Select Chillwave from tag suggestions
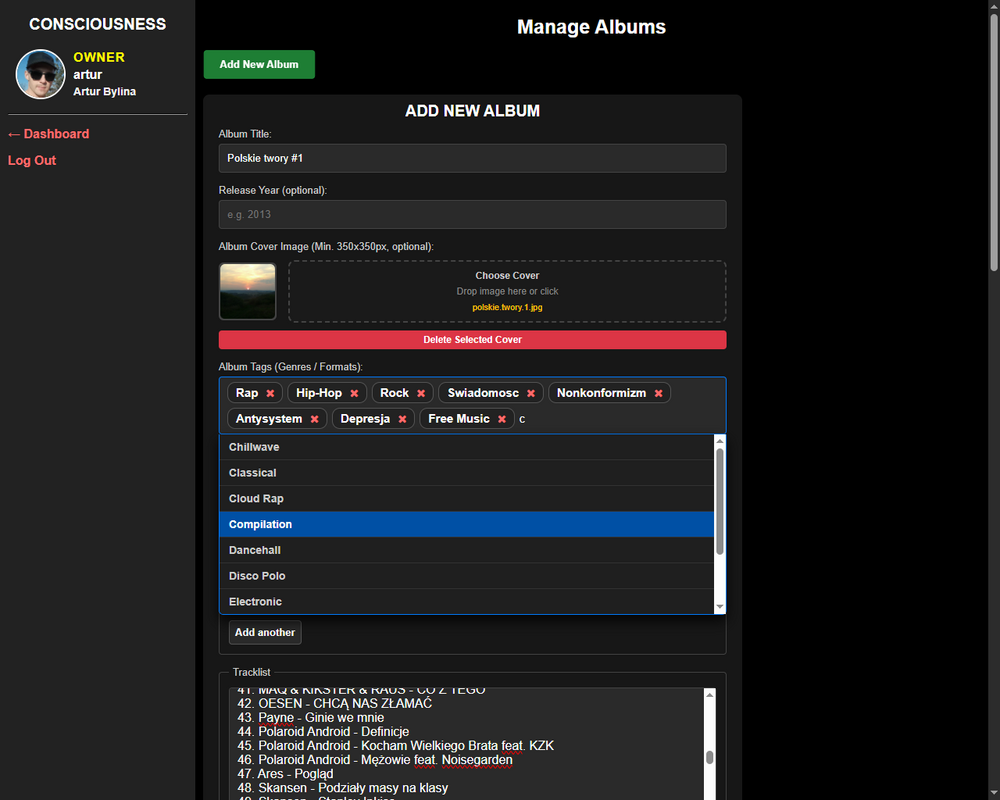The image size is (1000, 800). (467, 447)
